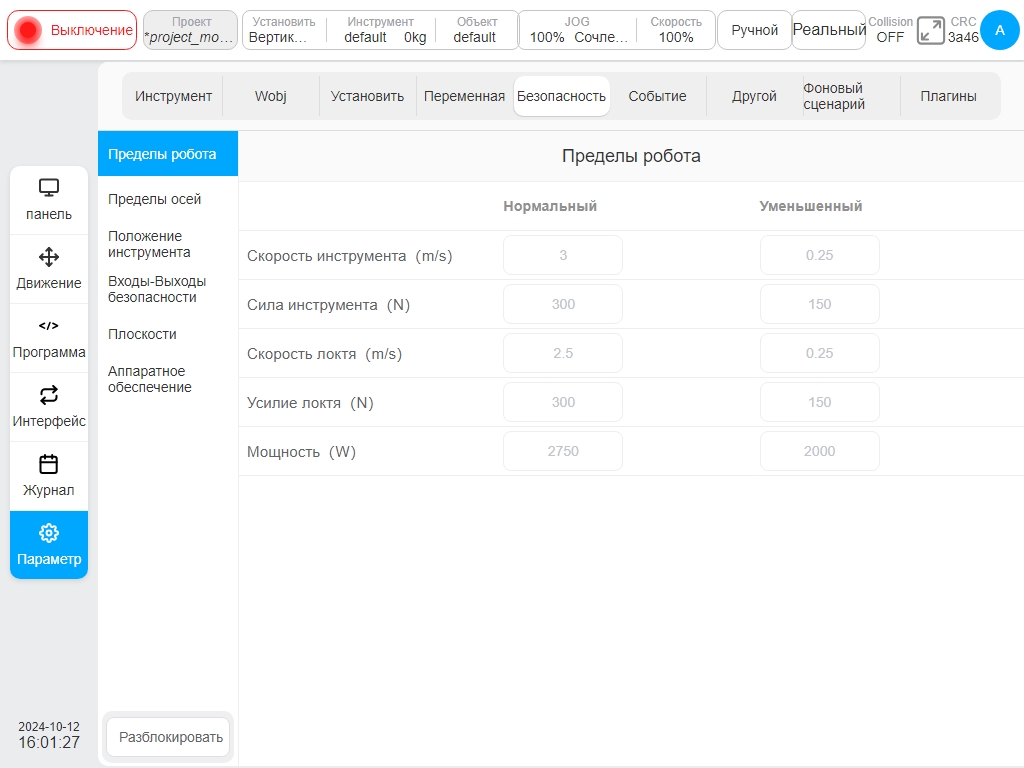Click reduced Скорость локтя field
The height and width of the screenshot is (768, 1024).
[820, 353]
